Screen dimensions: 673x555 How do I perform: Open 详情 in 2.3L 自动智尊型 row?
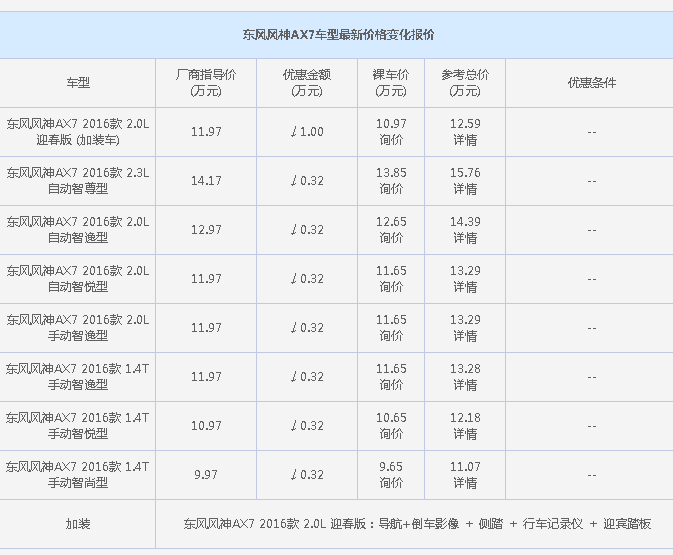pyautogui.click(x=465, y=189)
